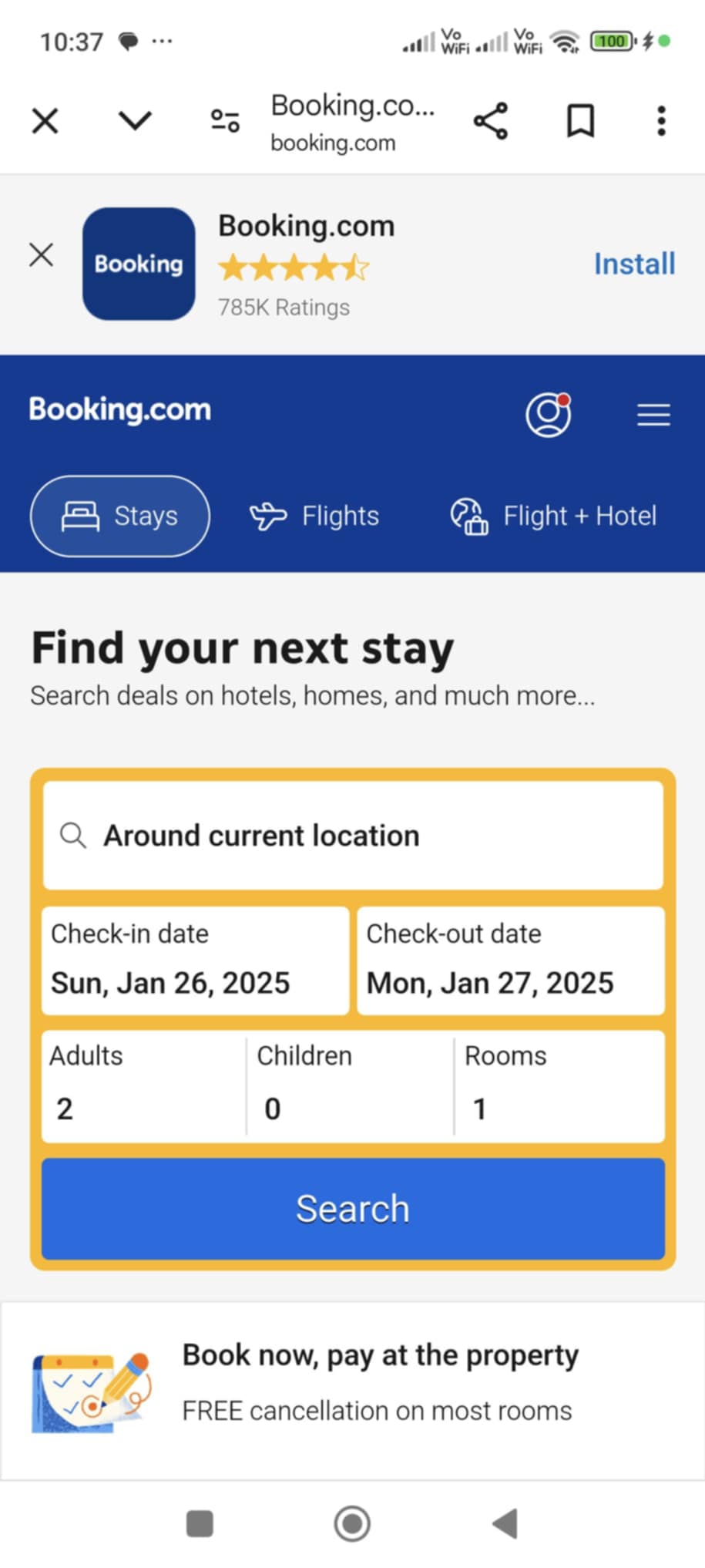Open the Check-in date picker
705x1568 pixels.
tap(196, 961)
